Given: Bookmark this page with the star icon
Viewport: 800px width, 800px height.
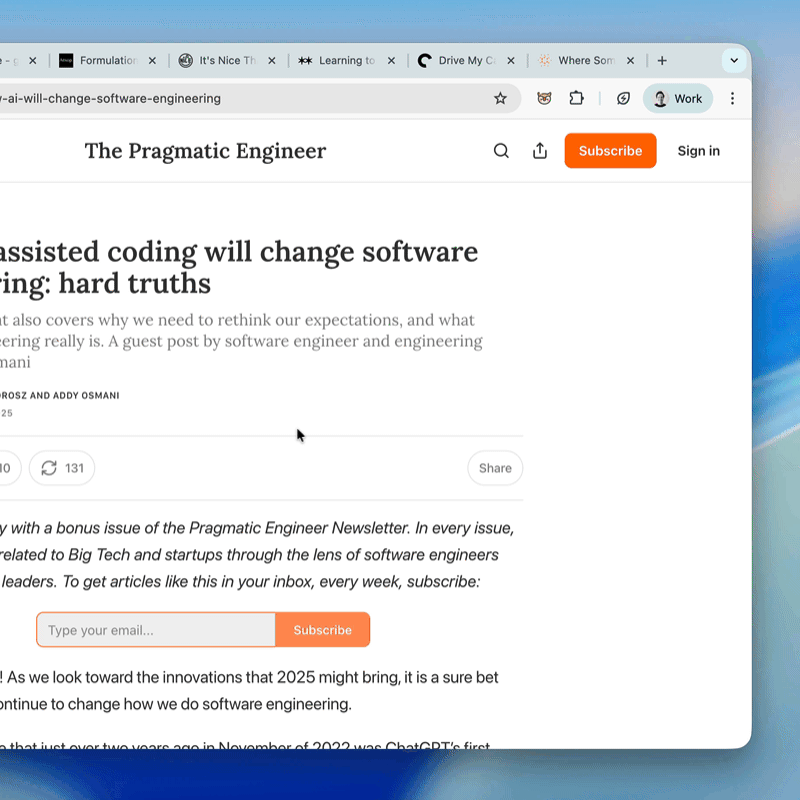Looking at the screenshot, I should [501, 98].
